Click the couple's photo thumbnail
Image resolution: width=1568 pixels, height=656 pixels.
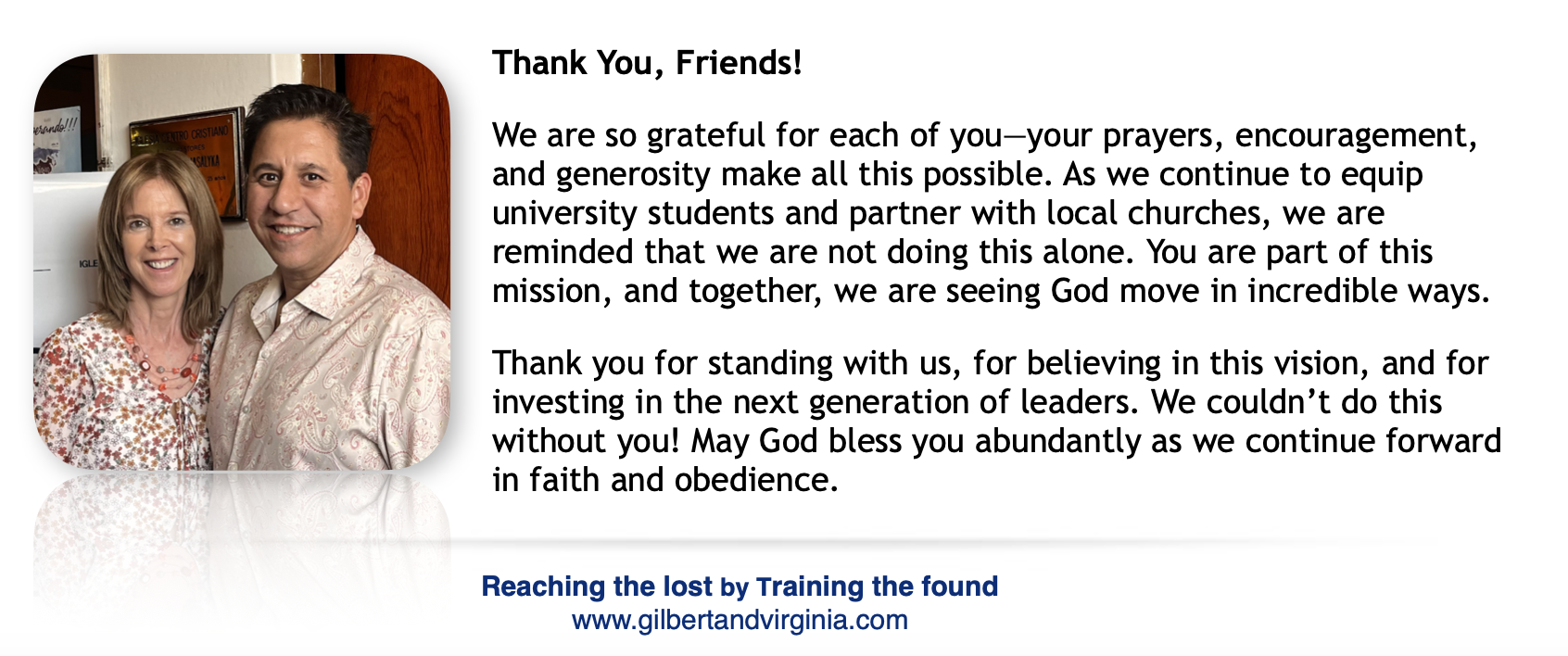point(242,261)
